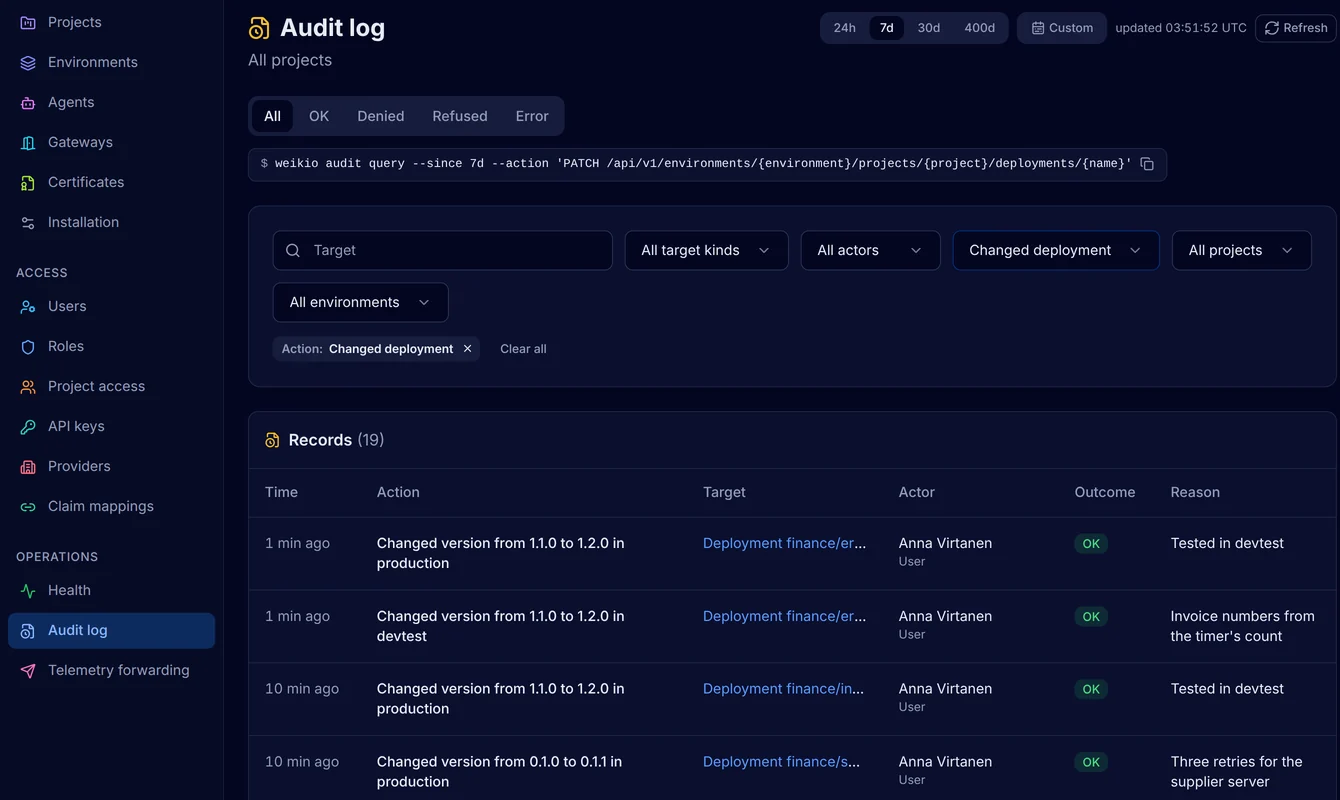
Task: Click the Users icon under Access
Action: tap(28, 306)
